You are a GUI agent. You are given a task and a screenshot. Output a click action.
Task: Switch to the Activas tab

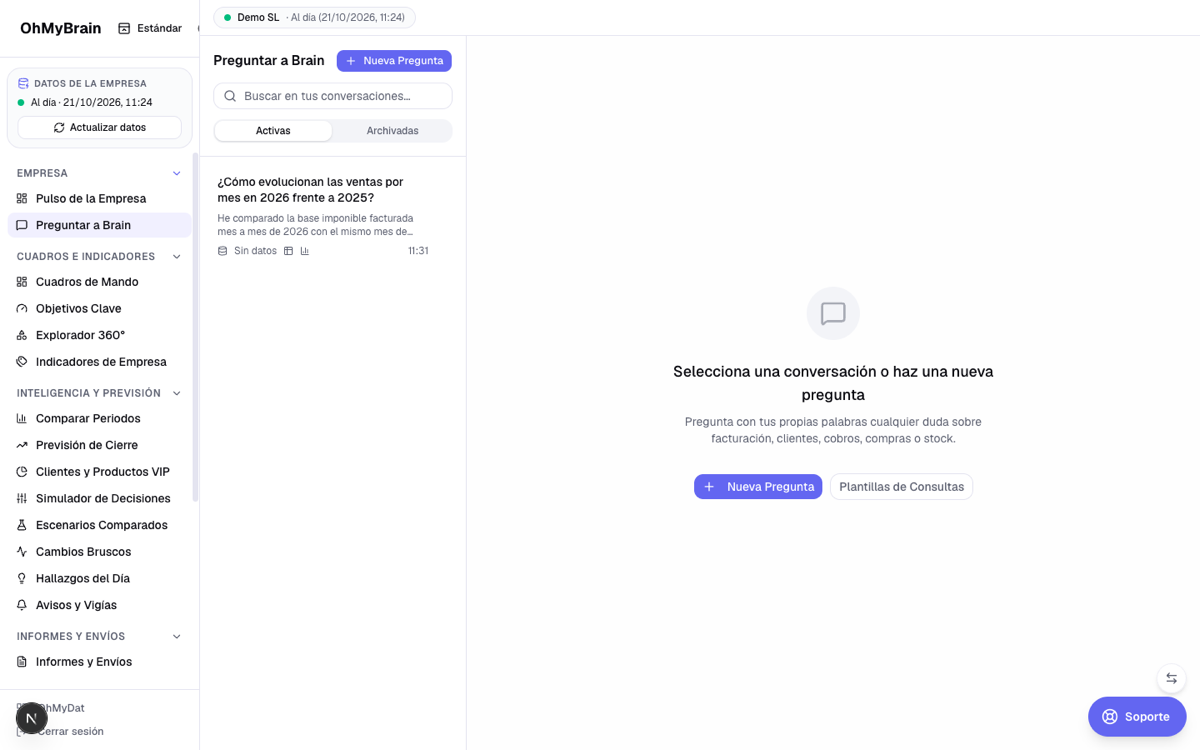tap(273, 131)
